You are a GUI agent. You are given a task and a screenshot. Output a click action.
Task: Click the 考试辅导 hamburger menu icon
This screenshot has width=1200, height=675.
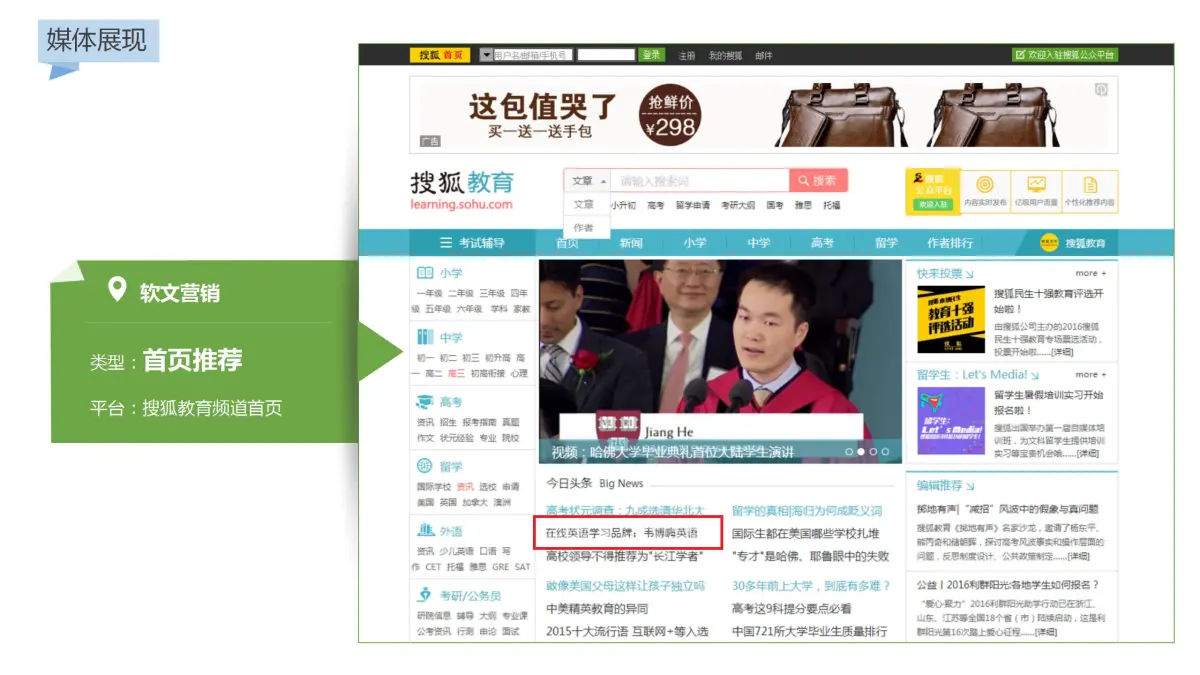[x=446, y=243]
